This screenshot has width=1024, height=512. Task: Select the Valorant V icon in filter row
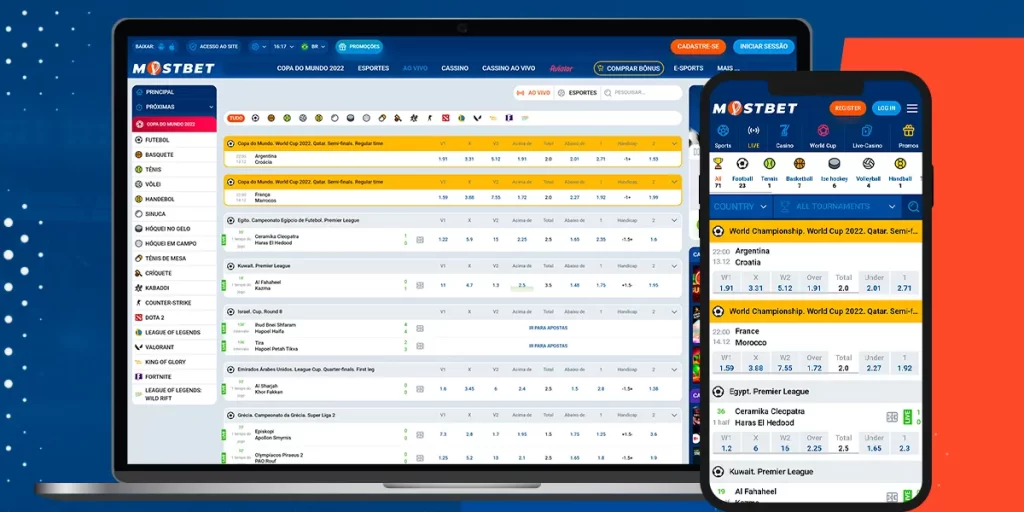pyautogui.click(x=477, y=118)
